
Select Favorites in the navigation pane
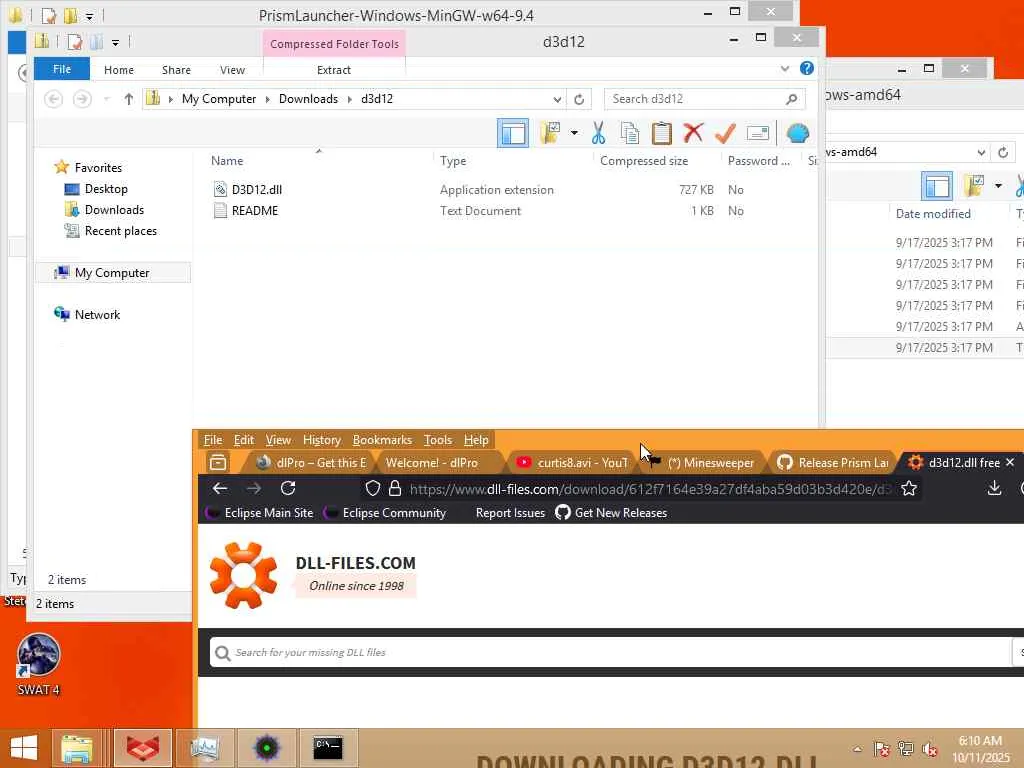[x=98, y=168]
